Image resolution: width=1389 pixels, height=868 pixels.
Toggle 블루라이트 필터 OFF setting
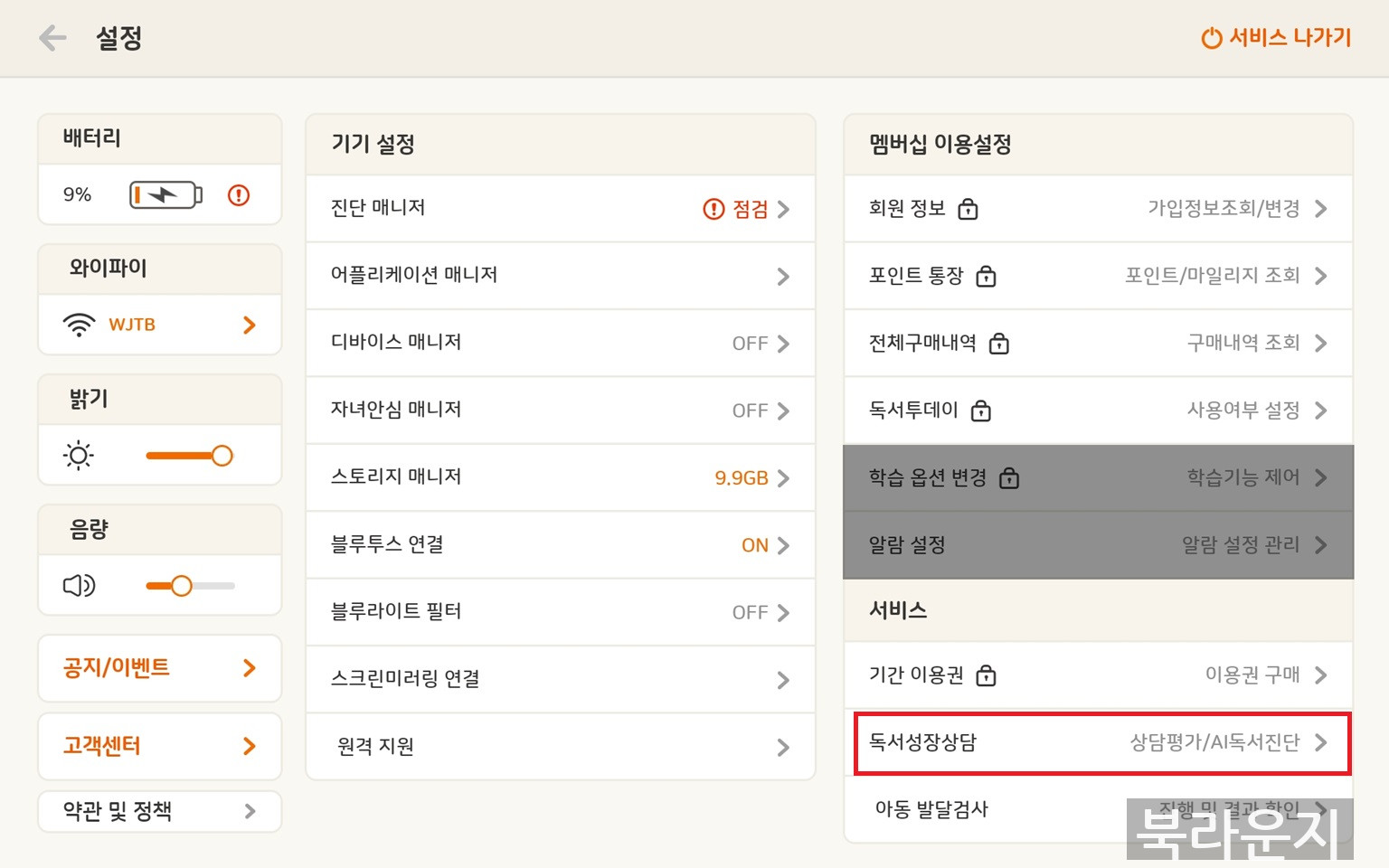pyautogui.click(x=750, y=613)
